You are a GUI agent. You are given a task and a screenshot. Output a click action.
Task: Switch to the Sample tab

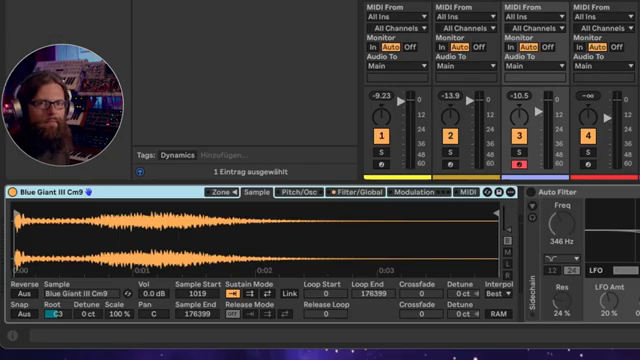pyautogui.click(x=257, y=192)
